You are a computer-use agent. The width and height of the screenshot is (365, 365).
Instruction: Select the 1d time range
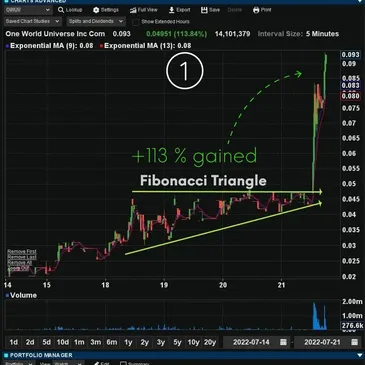[x=14, y=342]
